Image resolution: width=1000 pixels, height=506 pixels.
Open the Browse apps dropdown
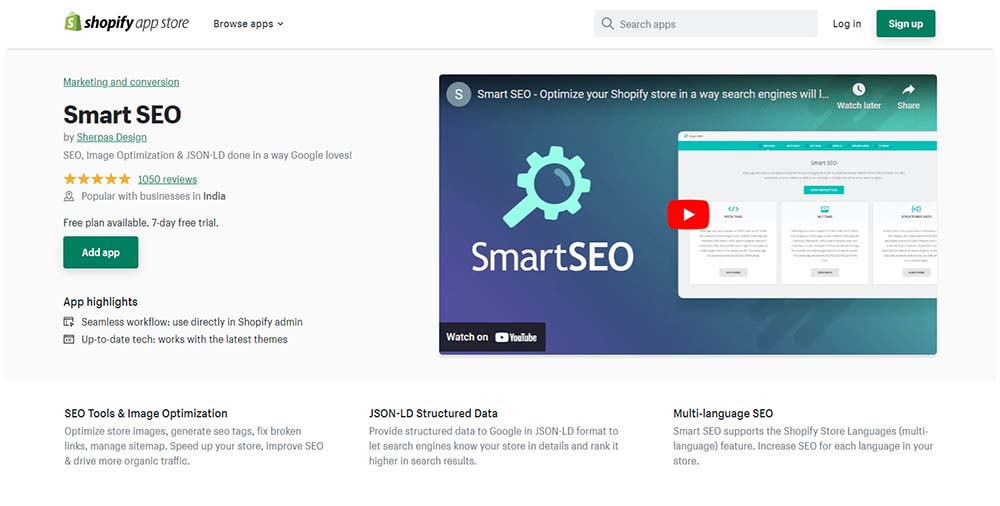coord(248,24)
